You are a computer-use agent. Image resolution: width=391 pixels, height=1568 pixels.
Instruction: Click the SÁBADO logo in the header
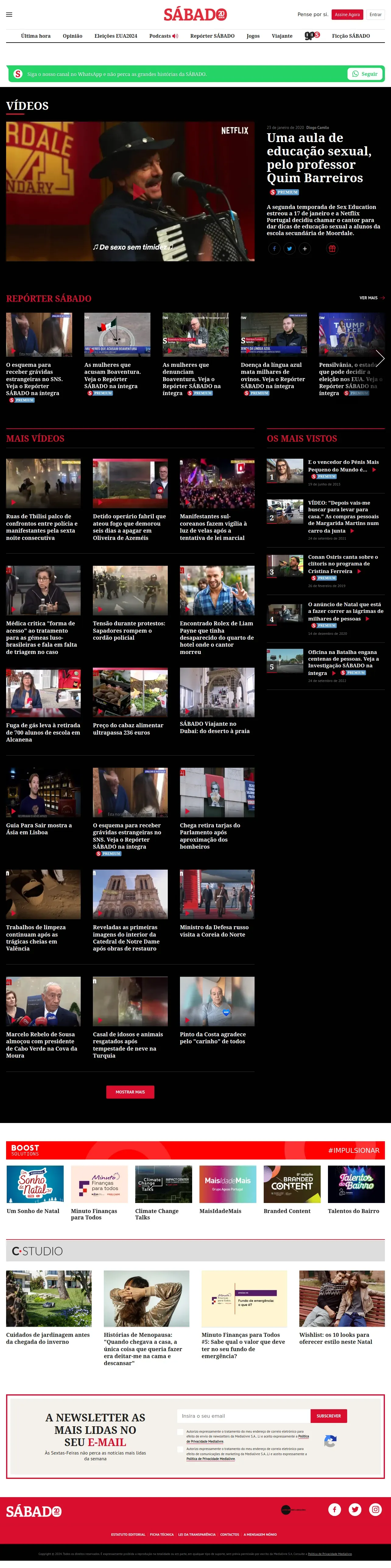point(195,14)
